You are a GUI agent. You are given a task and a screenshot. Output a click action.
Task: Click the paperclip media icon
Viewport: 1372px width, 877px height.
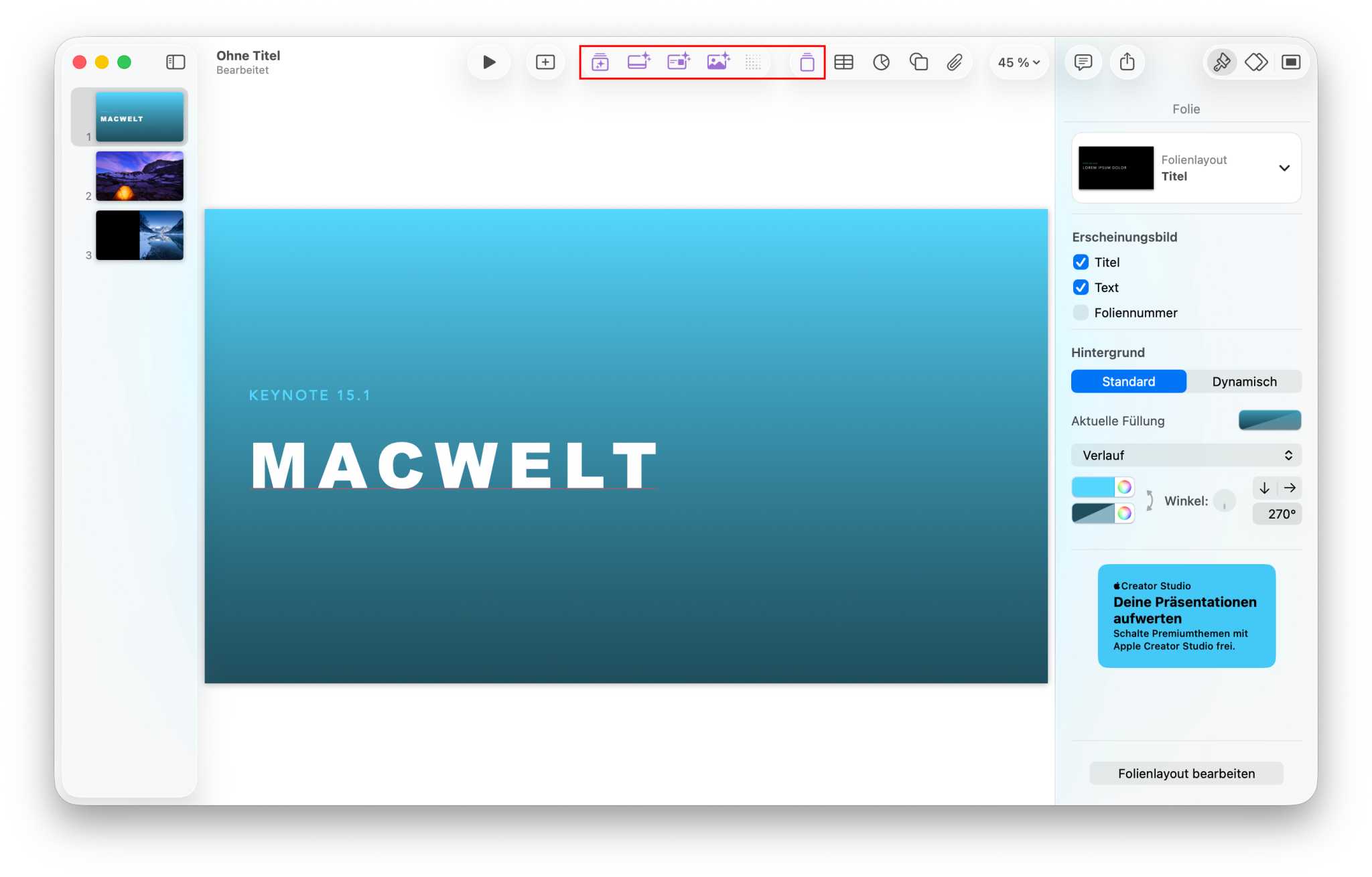pyautogui.click(x=955, y=62)
